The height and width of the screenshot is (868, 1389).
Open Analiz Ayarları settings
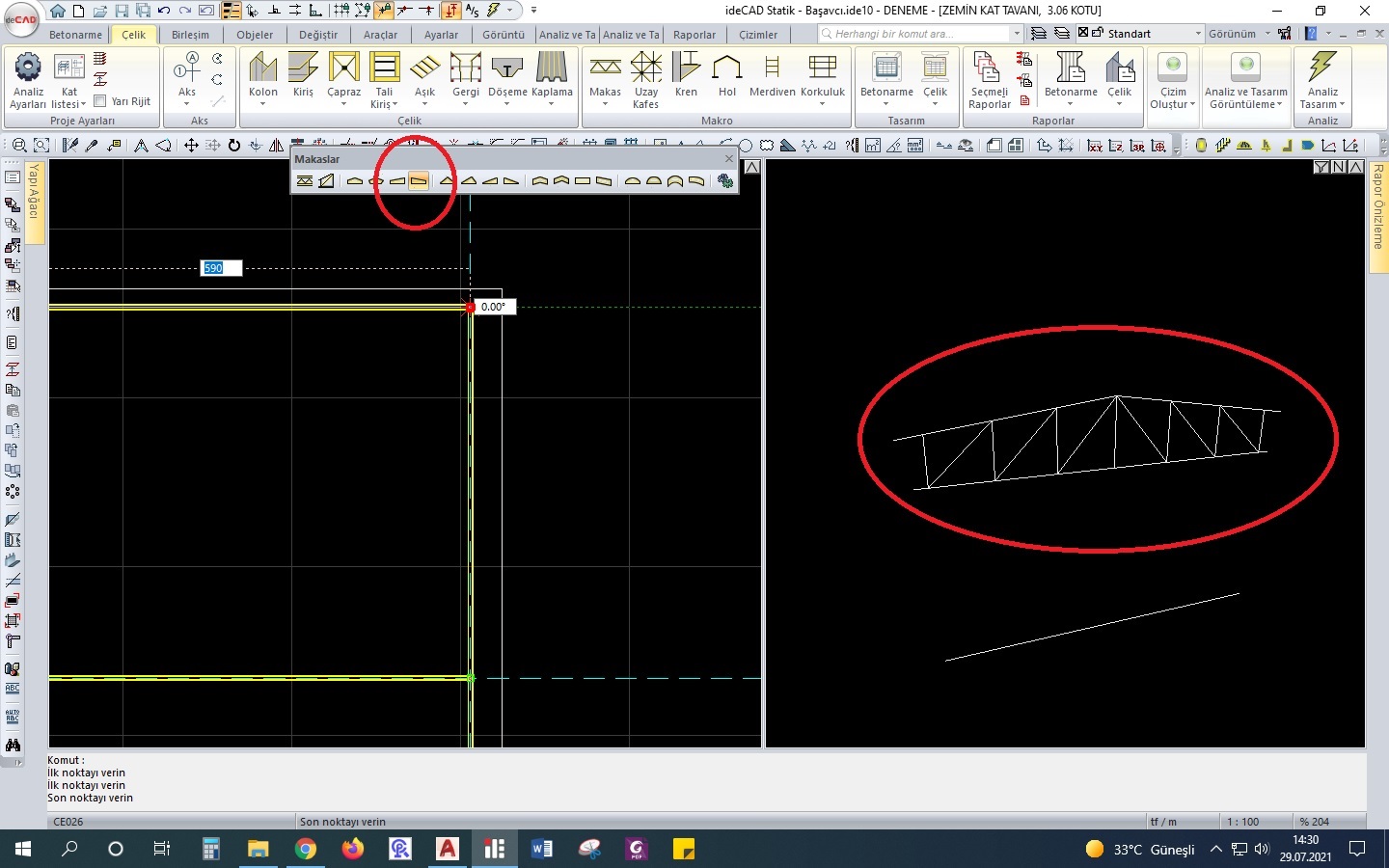[x=28, y=80]
